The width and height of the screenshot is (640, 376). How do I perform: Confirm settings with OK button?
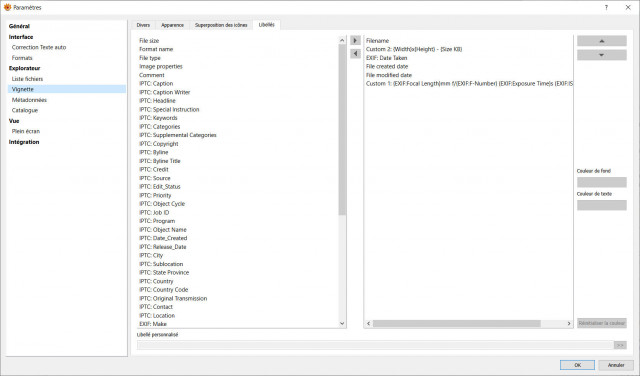pyautogui.click(x=577, y=365)
